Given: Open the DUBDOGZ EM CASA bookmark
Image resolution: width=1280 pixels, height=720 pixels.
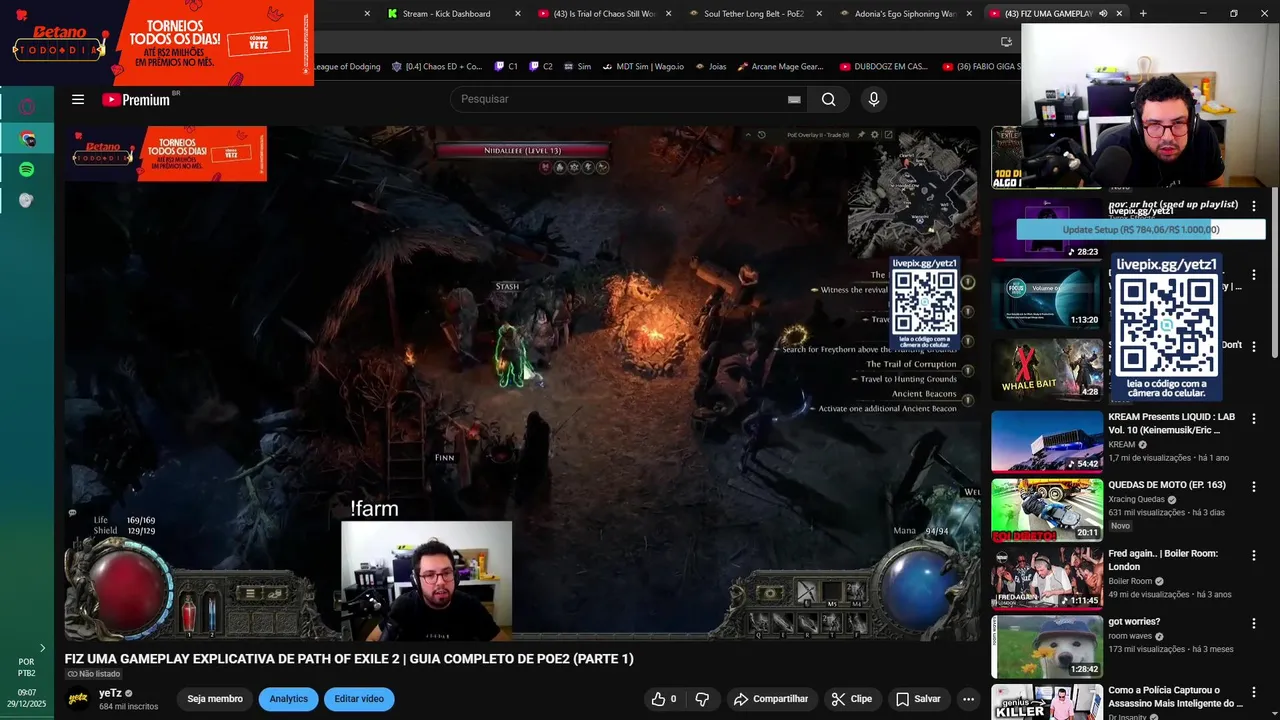Looking at the screenshot, I should pyautogui.click(x=884, y=66).
